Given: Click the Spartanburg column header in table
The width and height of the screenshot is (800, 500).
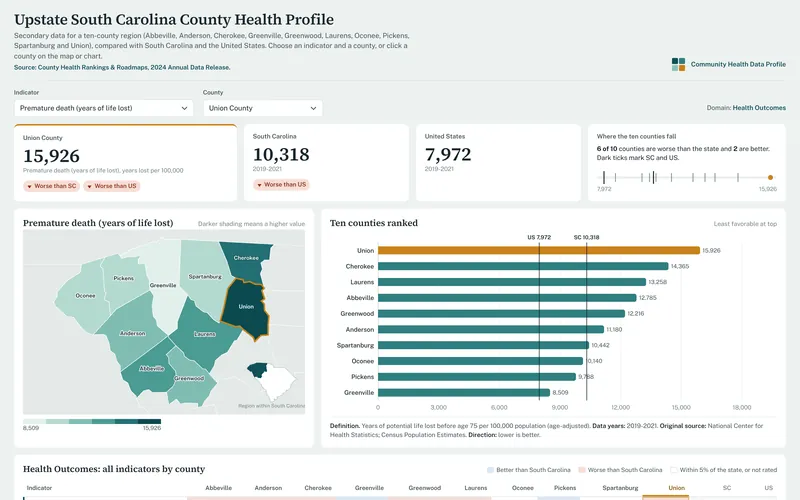Looking at the screenshot, I should [x=620, y=488].
